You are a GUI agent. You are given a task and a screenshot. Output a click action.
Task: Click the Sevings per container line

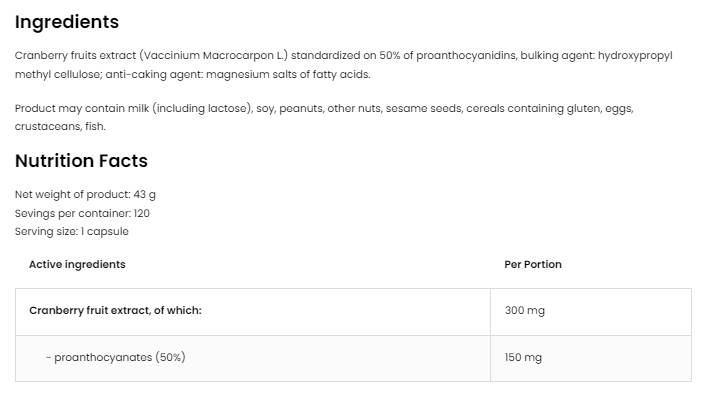point(82,213)
